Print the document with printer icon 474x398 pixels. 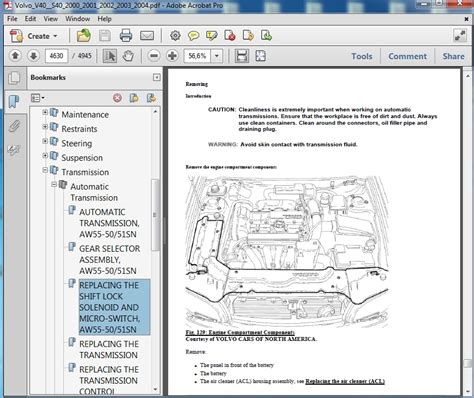pos(126,36)
